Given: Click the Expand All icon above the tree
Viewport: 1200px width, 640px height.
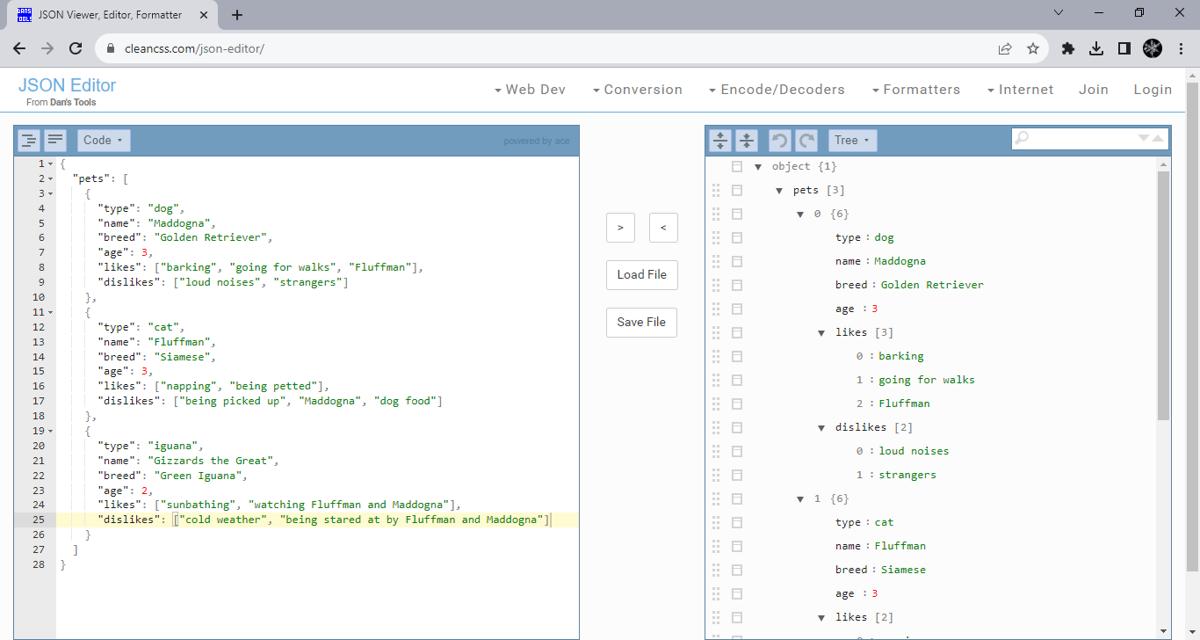Looking at the screenshot, I should pyautogui.click(x=720, y=140).
